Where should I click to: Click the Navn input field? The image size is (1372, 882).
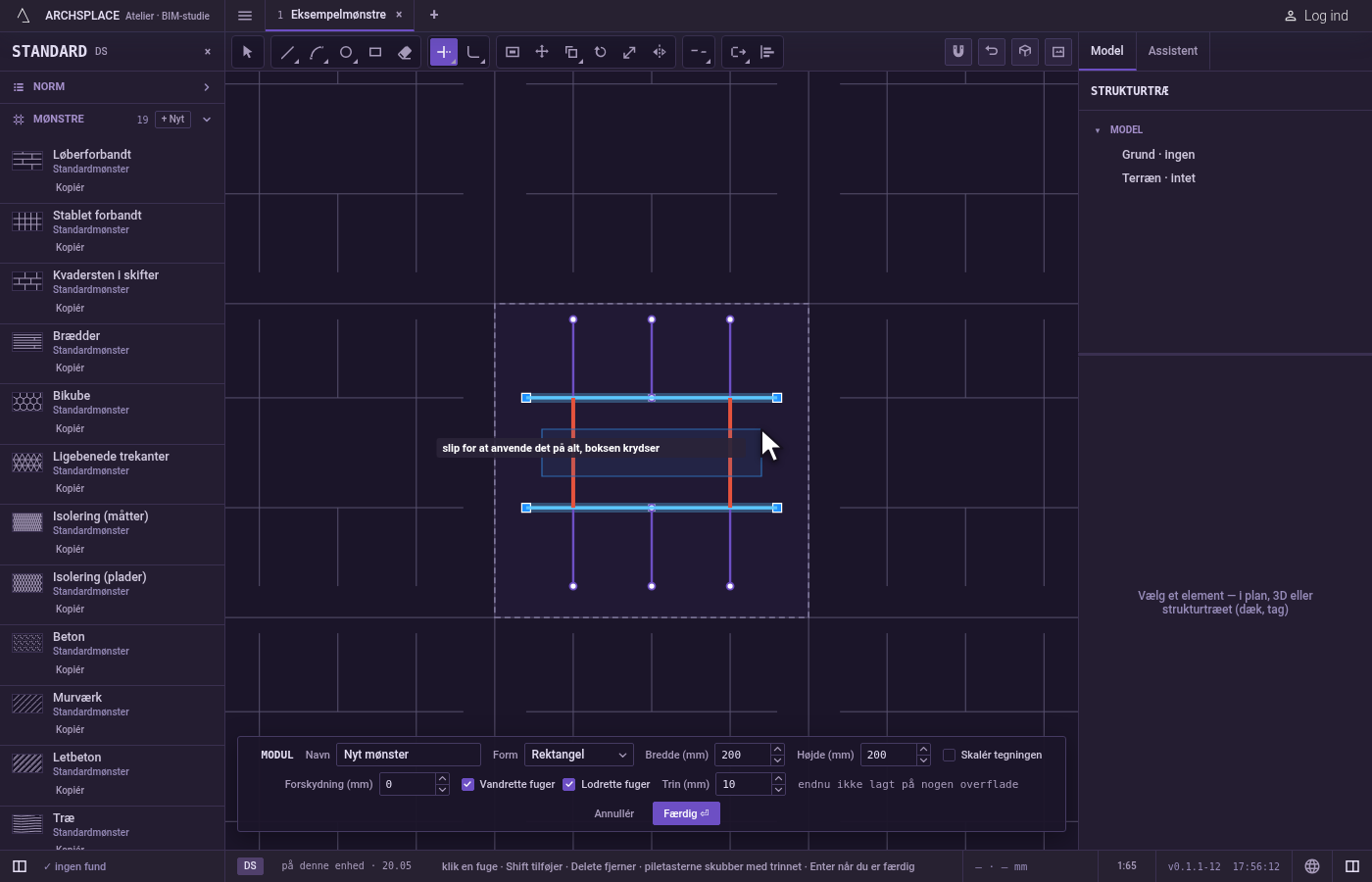(x=409, y=755)
